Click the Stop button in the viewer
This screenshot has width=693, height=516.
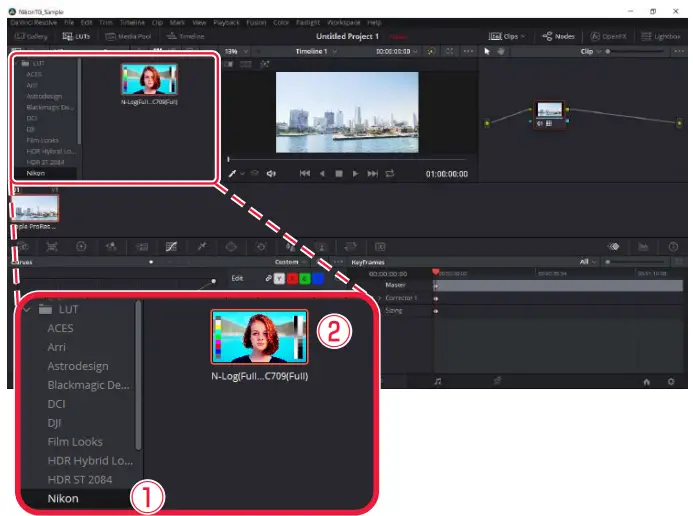tap(339, 173)
